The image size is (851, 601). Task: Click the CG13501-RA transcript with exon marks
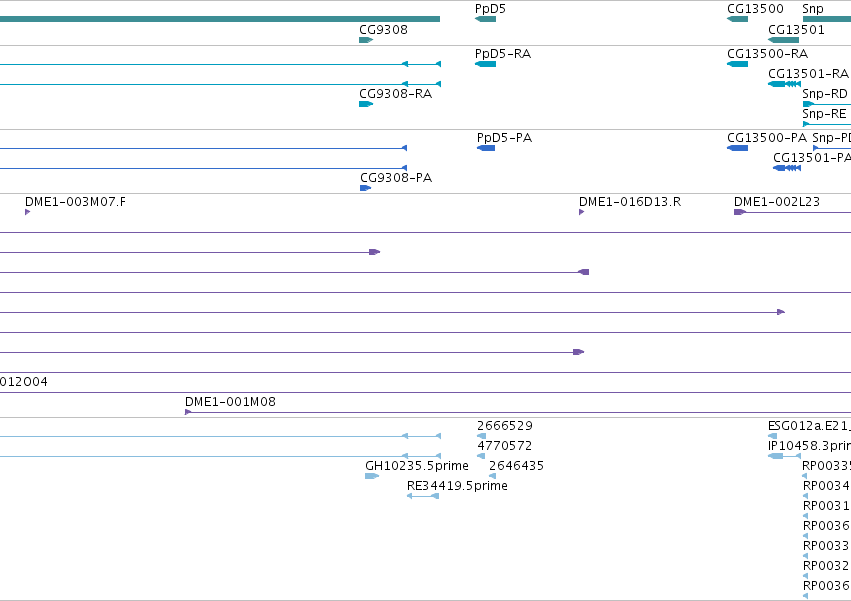tap(784, 84)
